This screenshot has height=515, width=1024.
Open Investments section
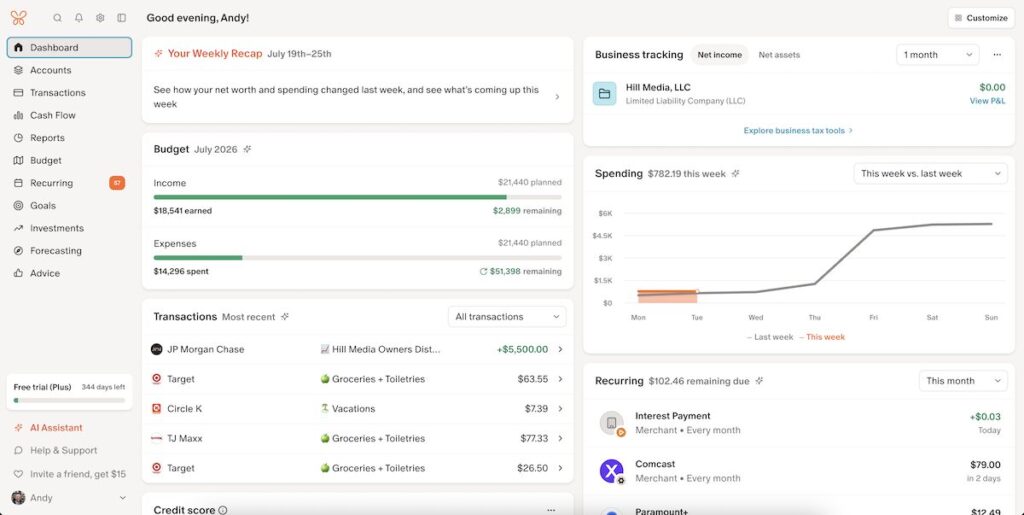69,228
